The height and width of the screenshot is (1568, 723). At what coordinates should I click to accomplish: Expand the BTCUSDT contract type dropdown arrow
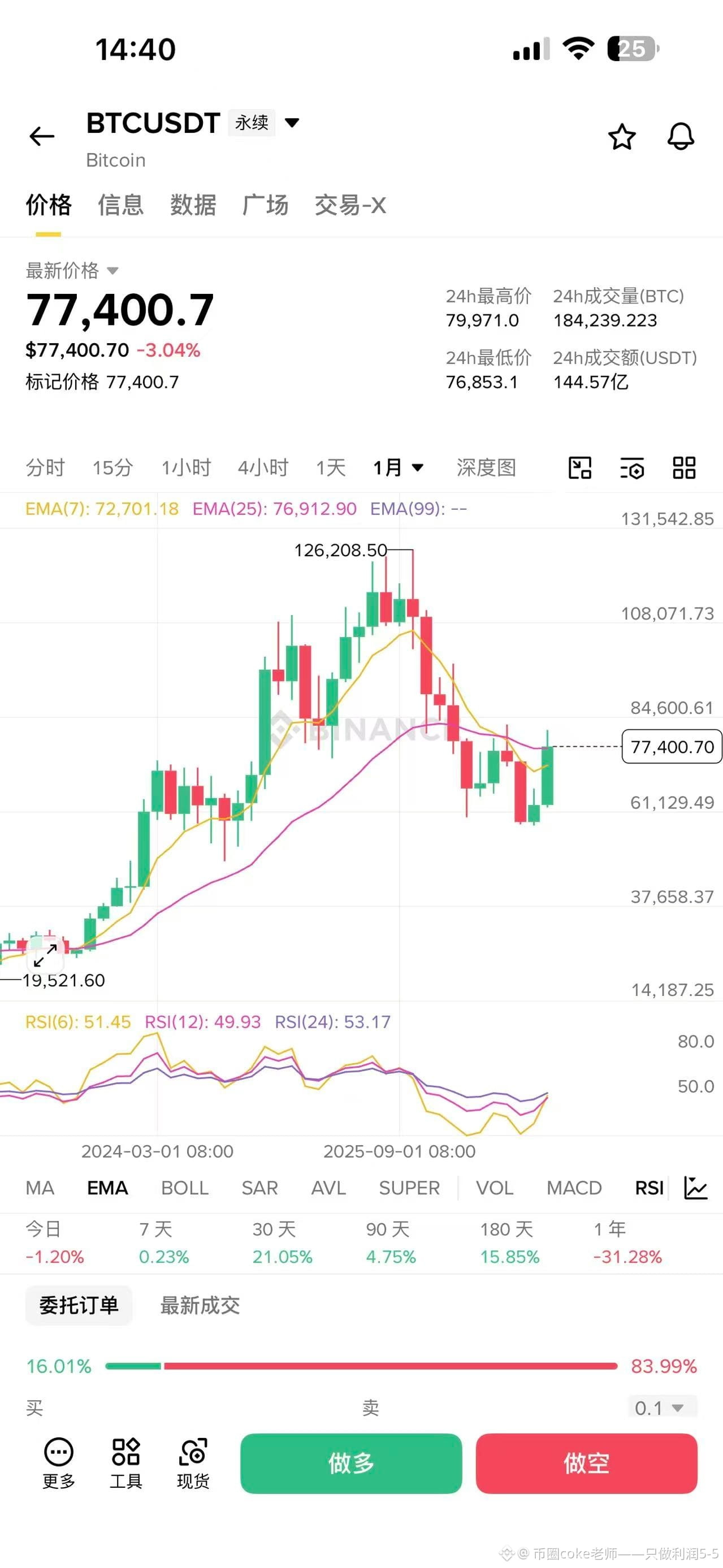(x=292, y=123)
